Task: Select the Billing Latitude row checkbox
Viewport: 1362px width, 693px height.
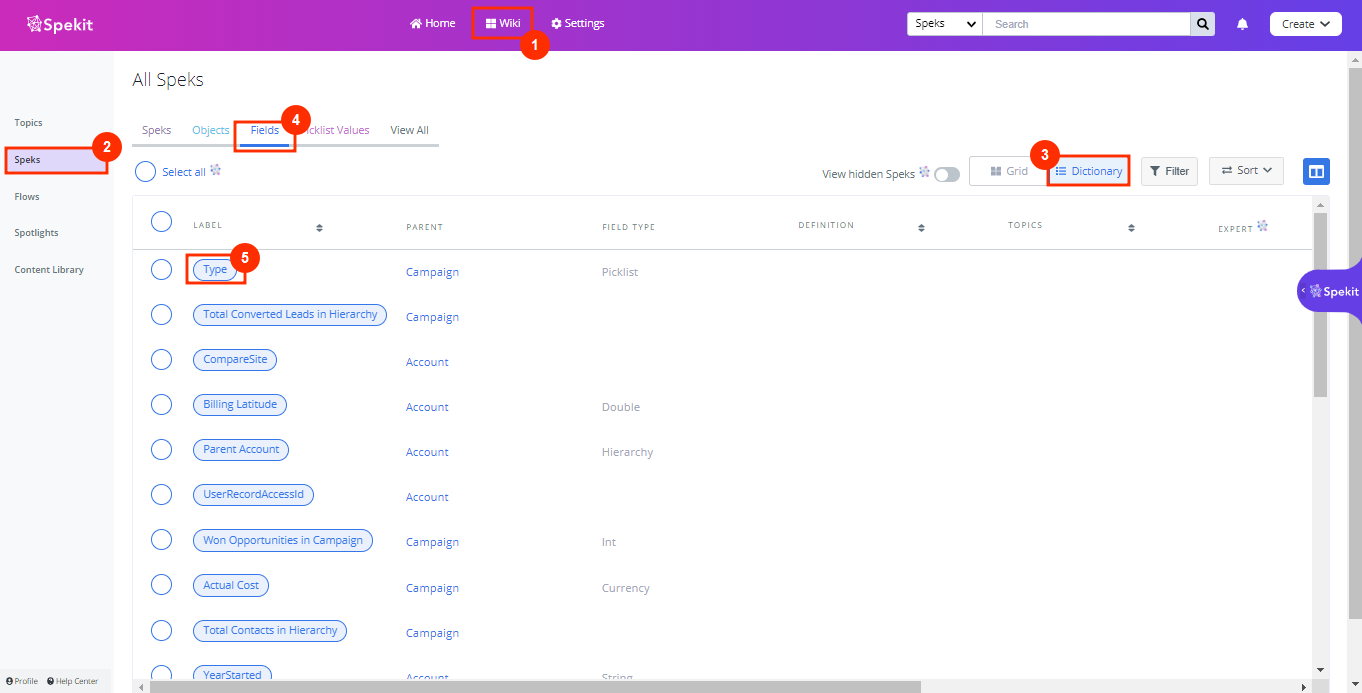Action: (161, 405)
